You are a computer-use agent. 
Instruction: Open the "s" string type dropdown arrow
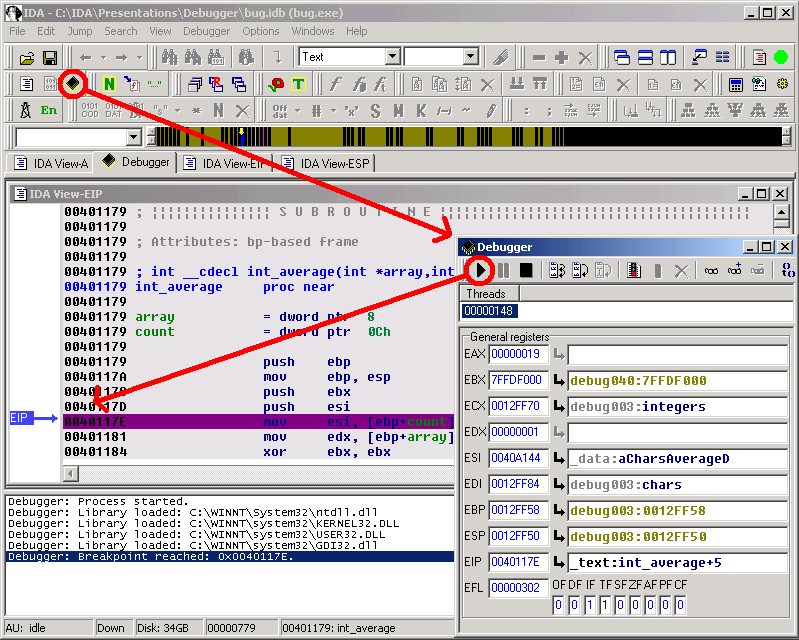coord(177,110)
